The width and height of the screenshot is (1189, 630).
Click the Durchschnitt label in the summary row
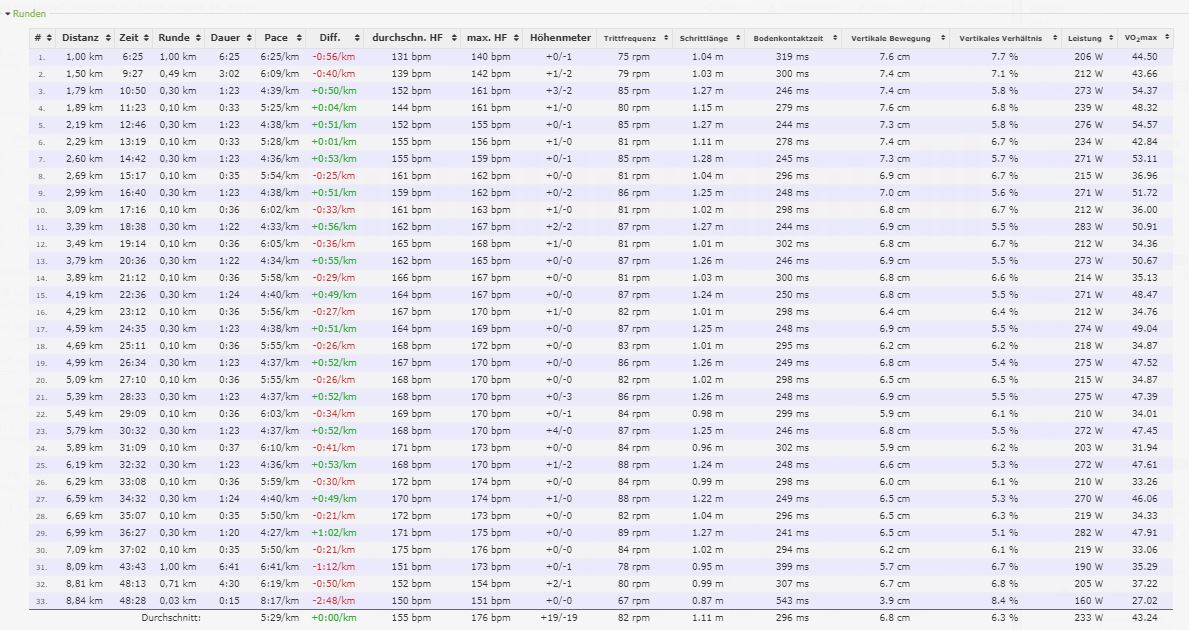(x=172, y=618)
